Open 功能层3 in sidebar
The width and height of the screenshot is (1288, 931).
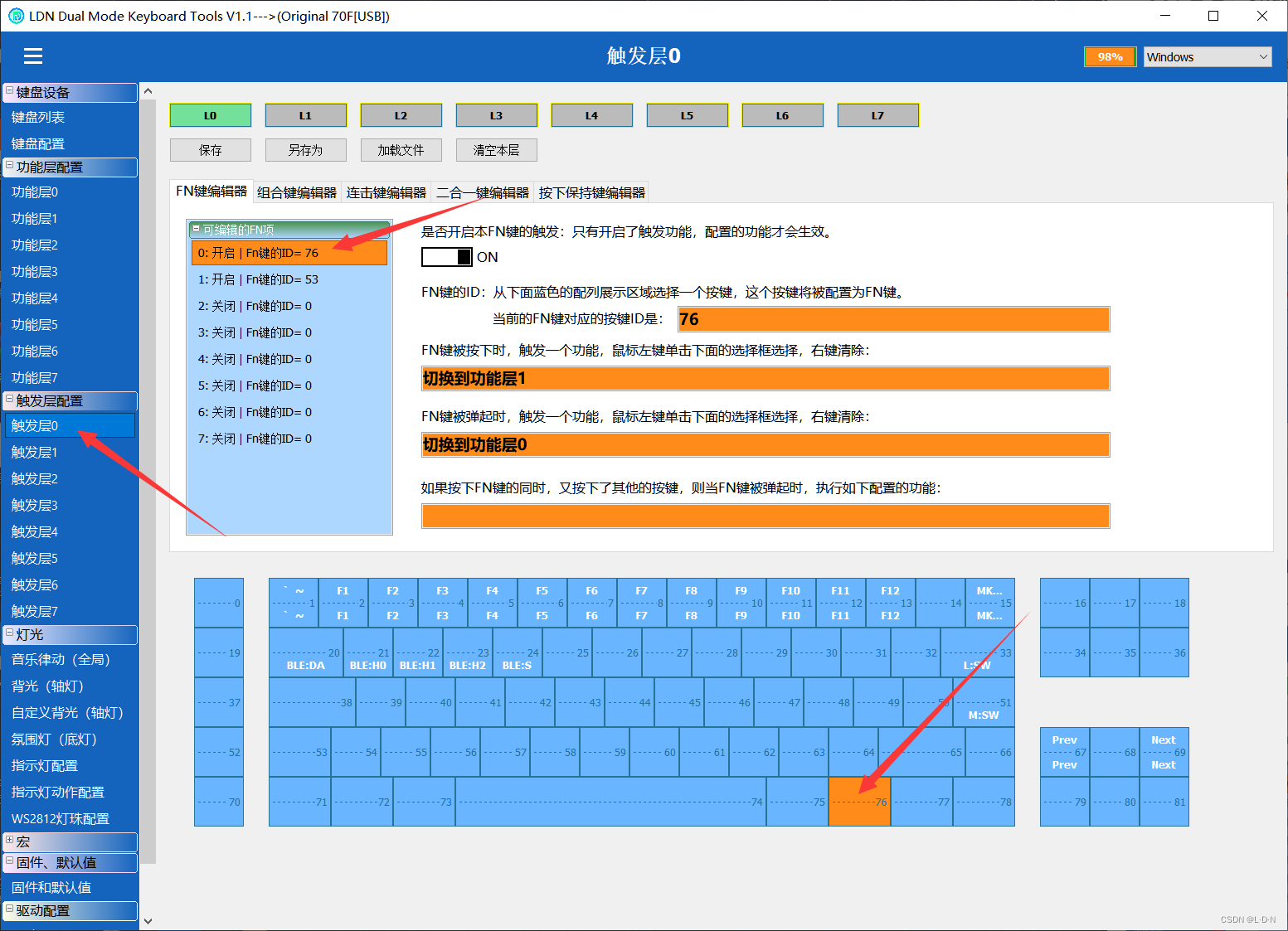pyautogui.click(x=70, y=272)
